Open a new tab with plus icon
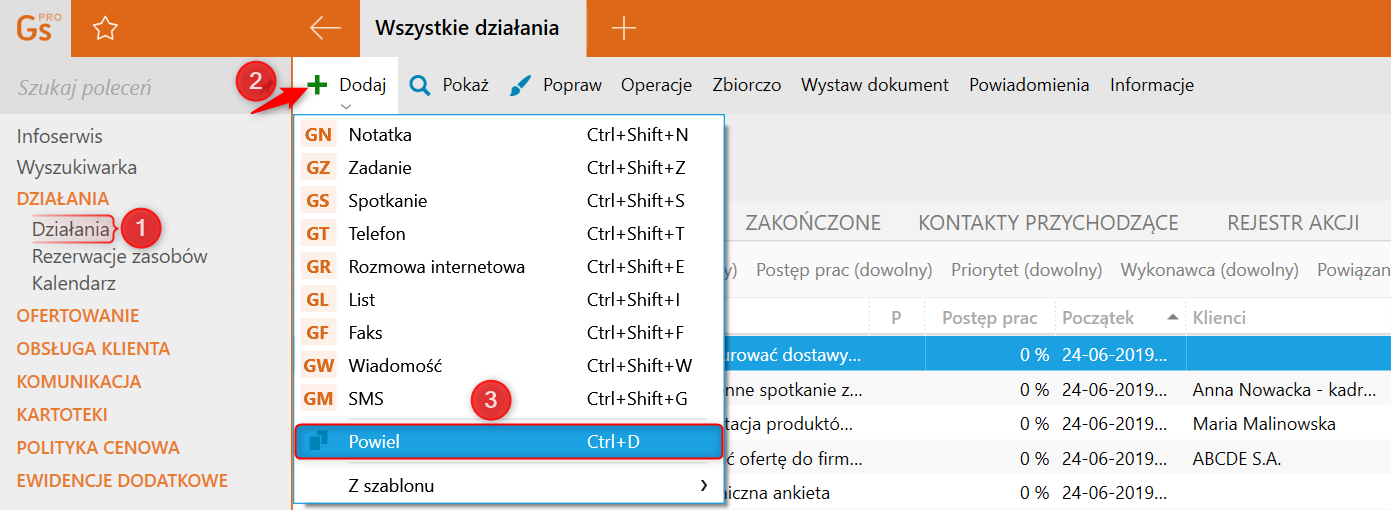The width and height of the screenshot is (1391, 510). pyautogui.click(x=623, y=28)
